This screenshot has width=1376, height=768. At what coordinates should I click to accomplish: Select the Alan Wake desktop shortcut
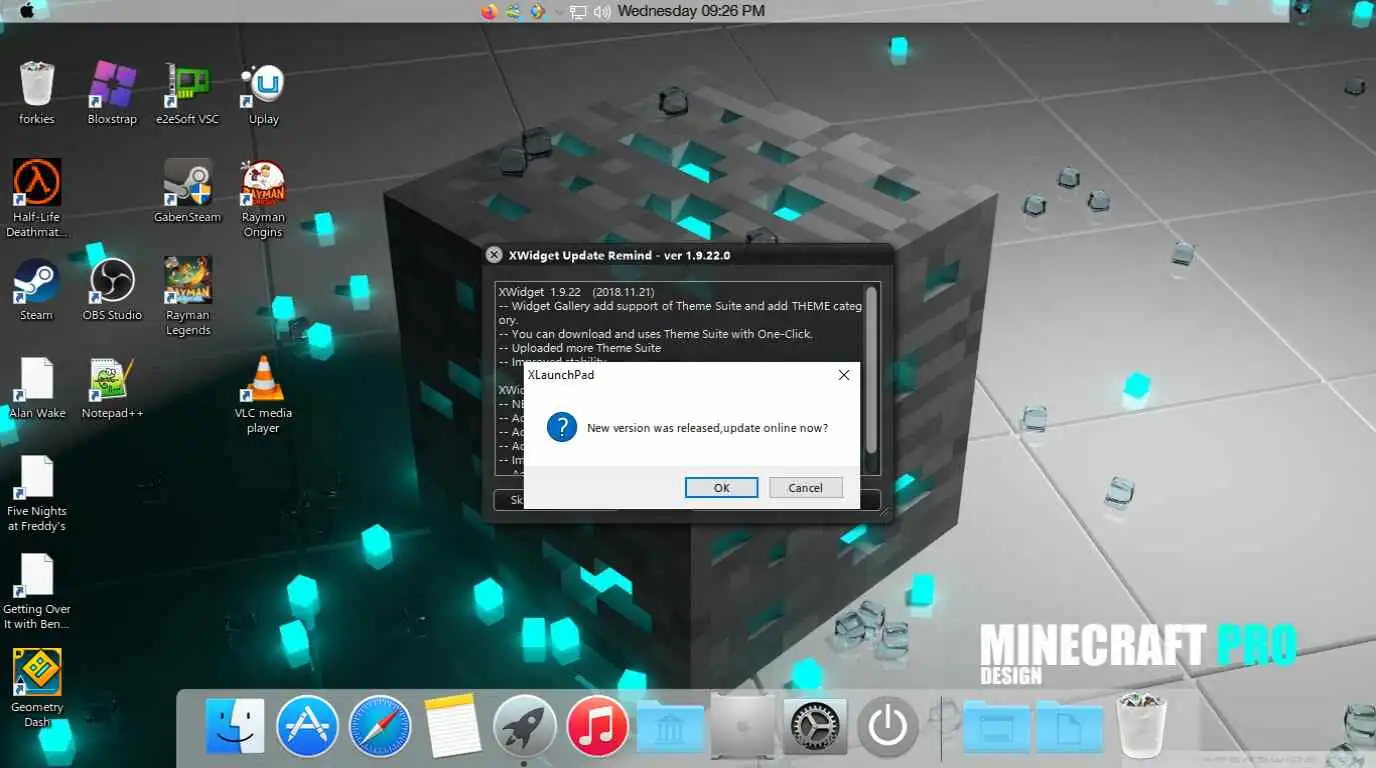coord(37,387)
